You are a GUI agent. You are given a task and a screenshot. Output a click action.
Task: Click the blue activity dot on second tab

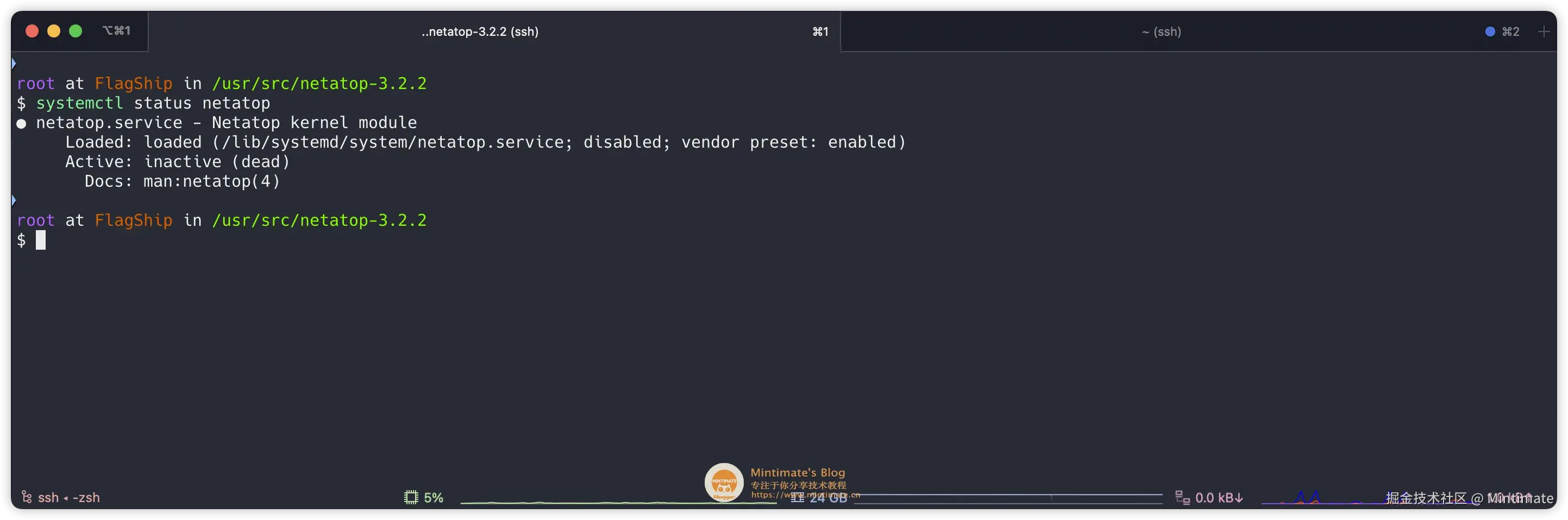point(1489,31)
